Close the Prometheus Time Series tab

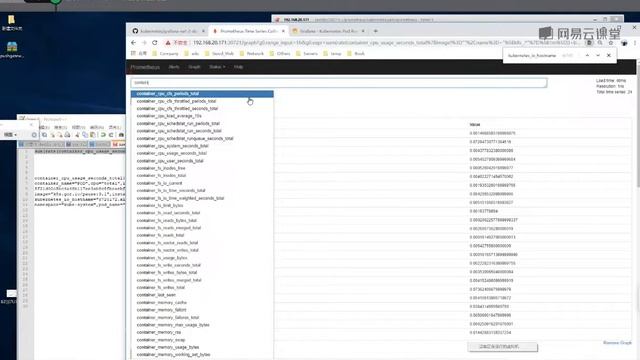[x=283, y=31]
